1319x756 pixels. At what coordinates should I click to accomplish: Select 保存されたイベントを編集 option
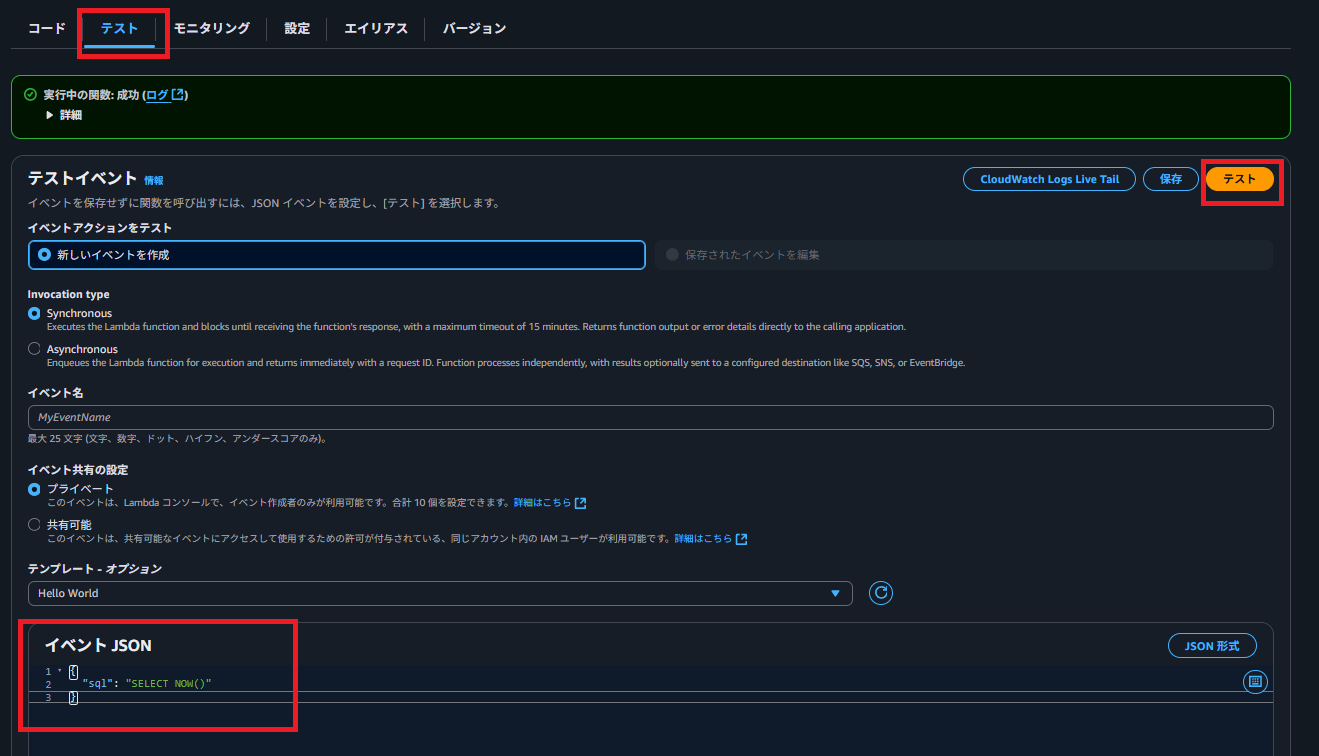pyautogui.click(x=963, y=255)
